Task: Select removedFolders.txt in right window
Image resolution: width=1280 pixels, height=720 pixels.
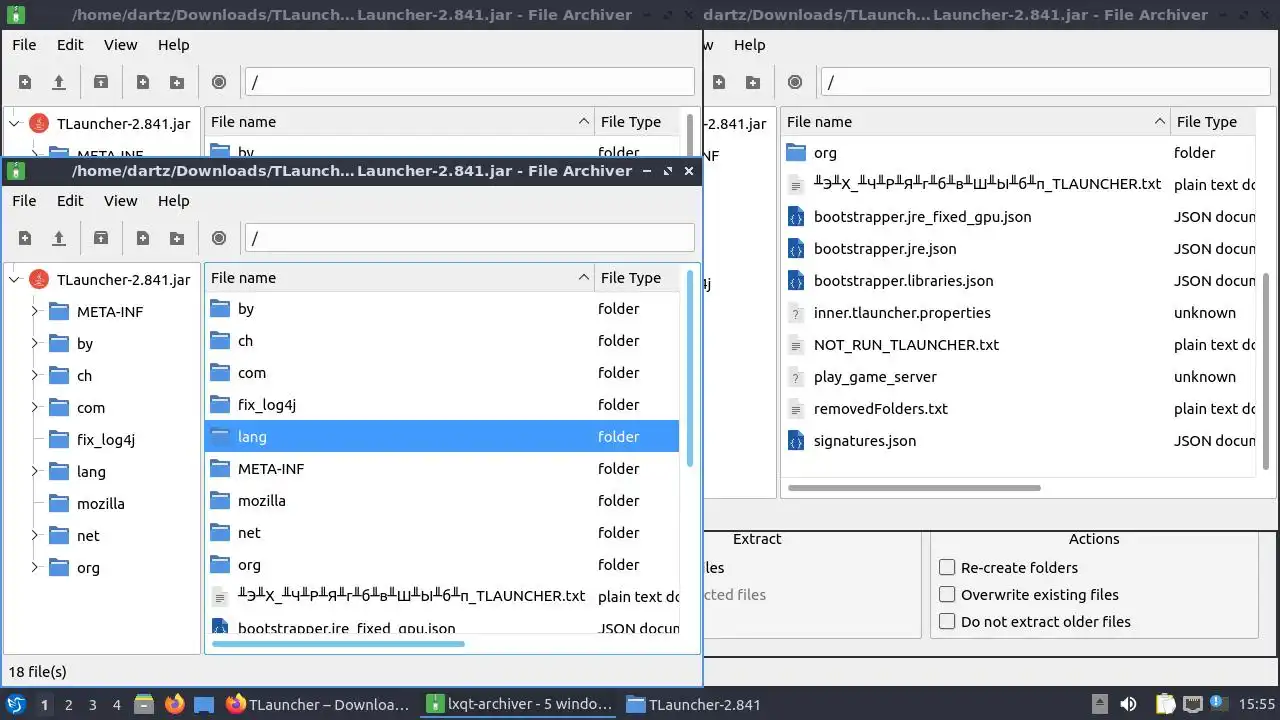Action: pyautogui.click(x=881, y=409)
